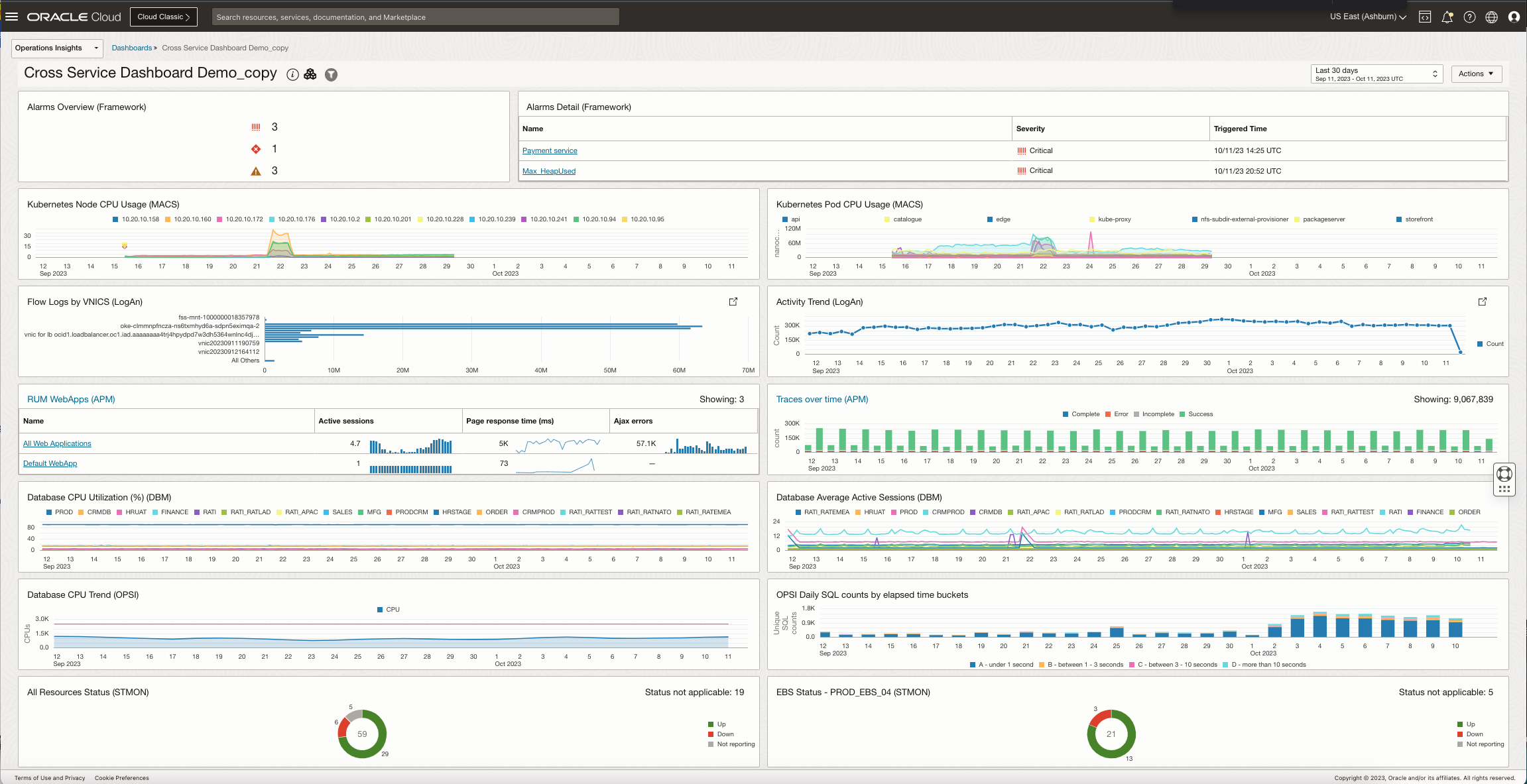Image resolution: width=1527 pixels, height=784 pixels.
Task: Open Flow Logs widget in Log Explorer
Action: click(733, 302)
